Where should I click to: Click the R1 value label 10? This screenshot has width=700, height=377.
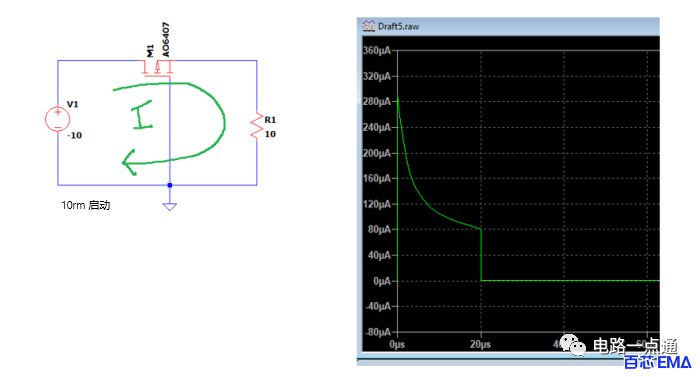[x=270, y=134]
